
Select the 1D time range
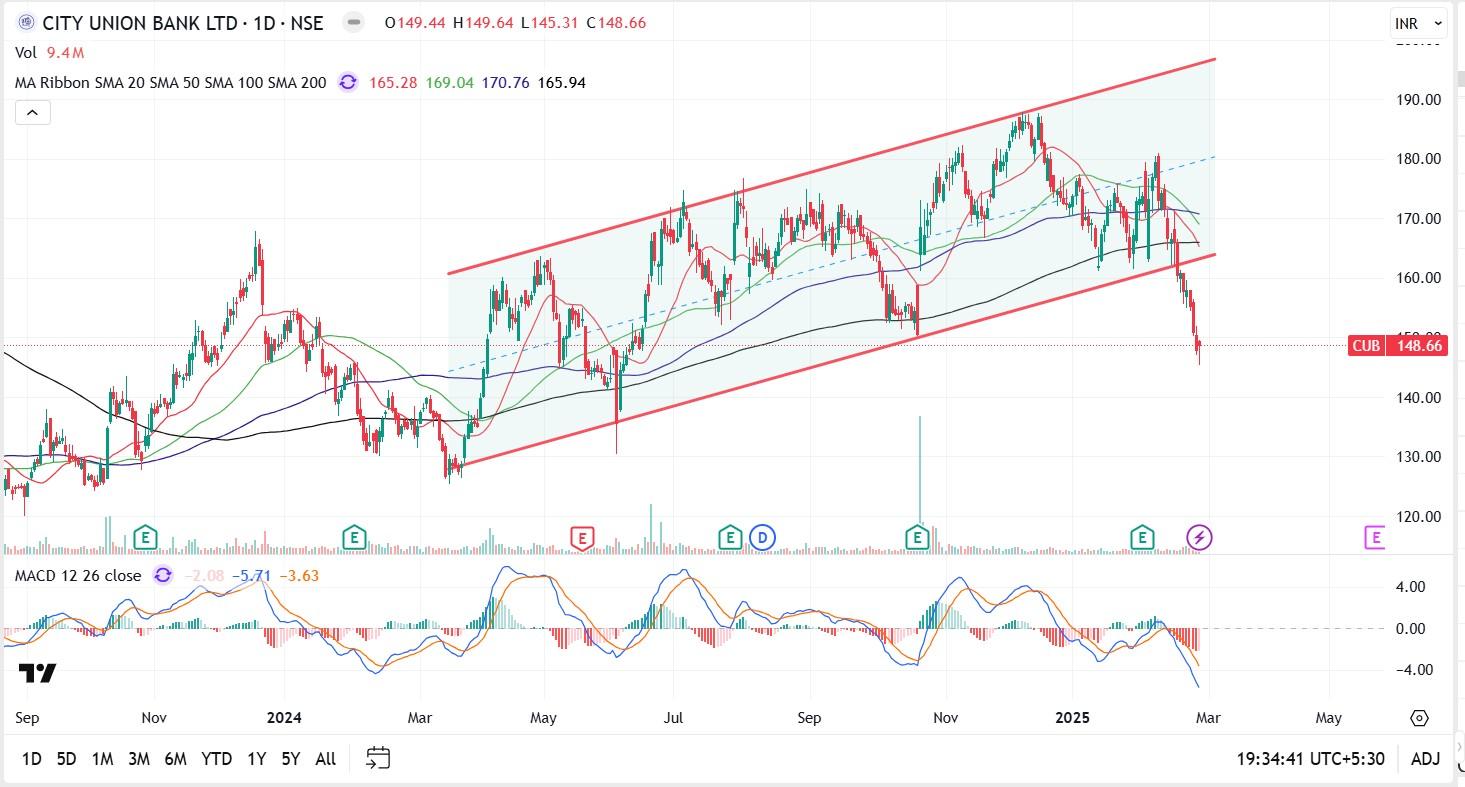[32, 759]
